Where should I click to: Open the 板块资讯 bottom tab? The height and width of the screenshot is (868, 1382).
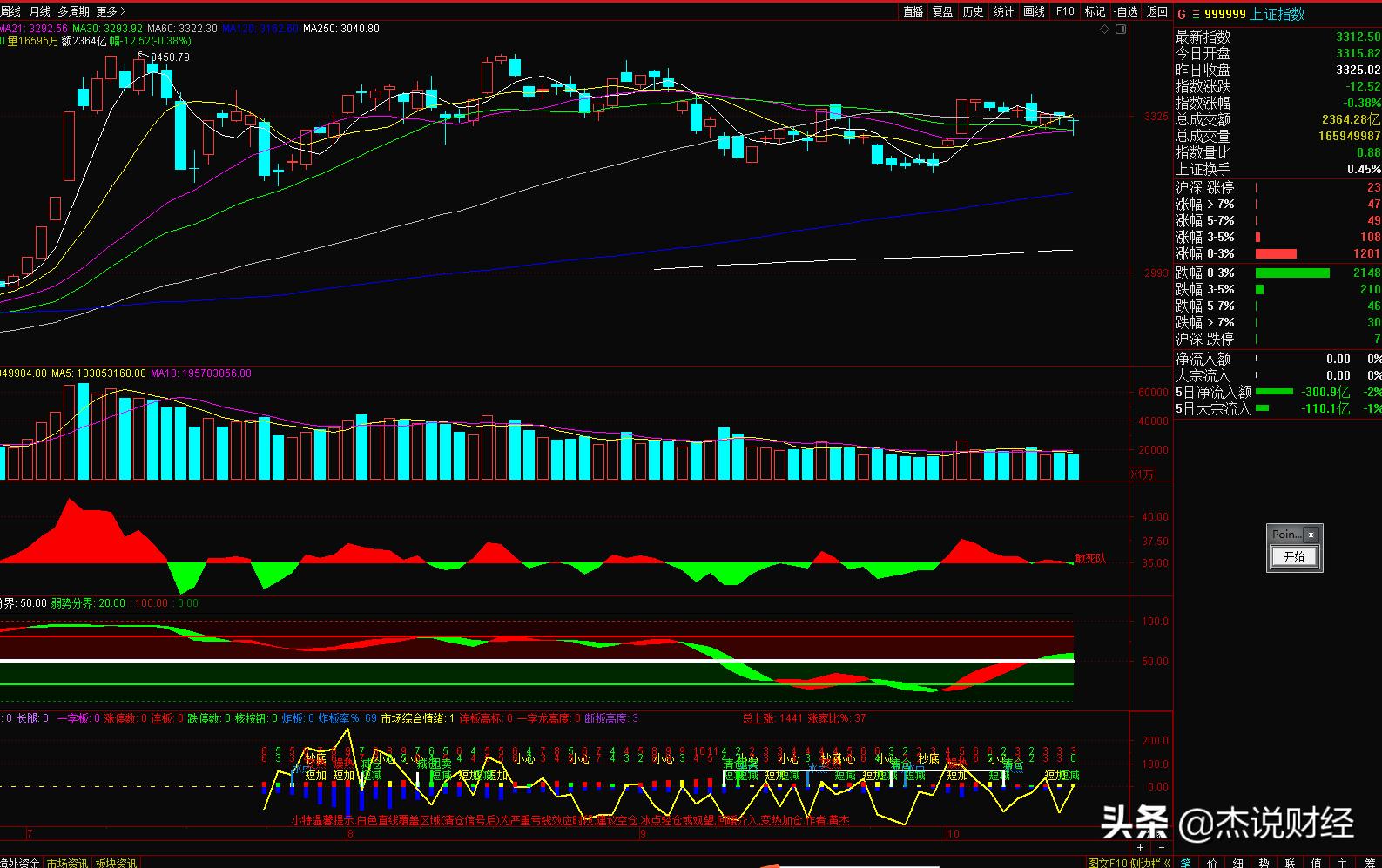click(116, 862)
